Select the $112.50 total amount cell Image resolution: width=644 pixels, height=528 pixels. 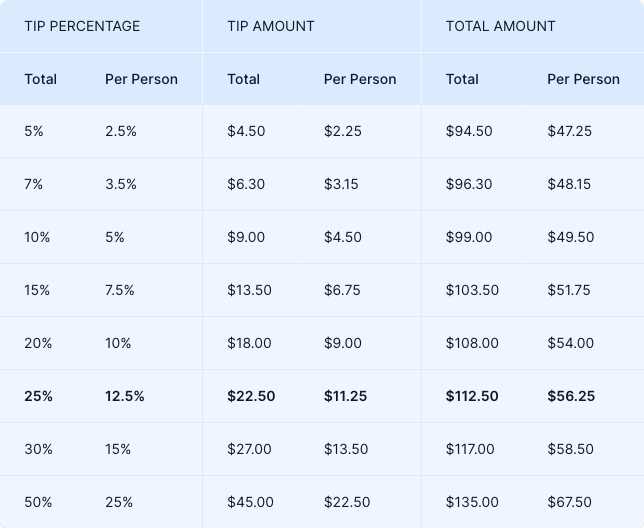coord(472,396)
